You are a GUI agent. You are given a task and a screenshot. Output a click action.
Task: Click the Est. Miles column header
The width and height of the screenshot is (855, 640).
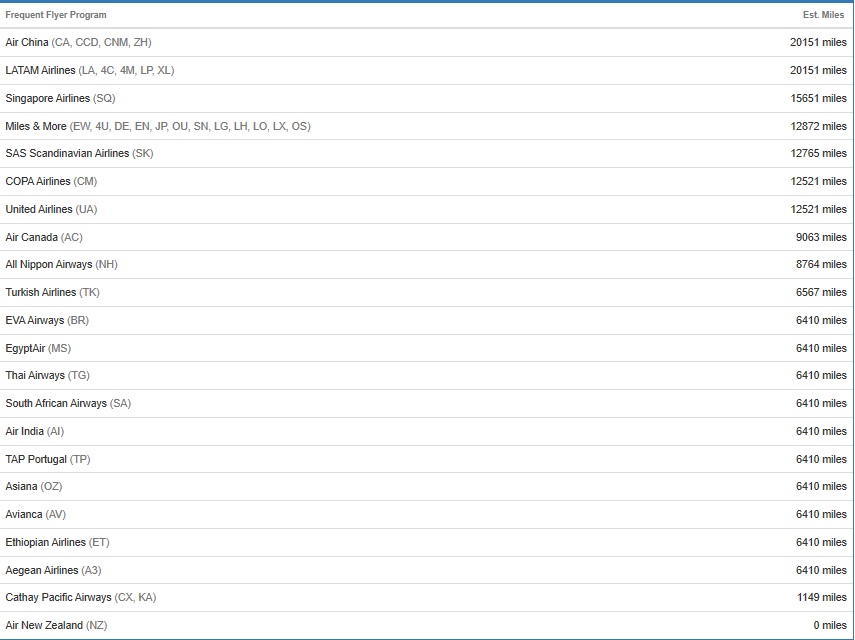[823, 15]
